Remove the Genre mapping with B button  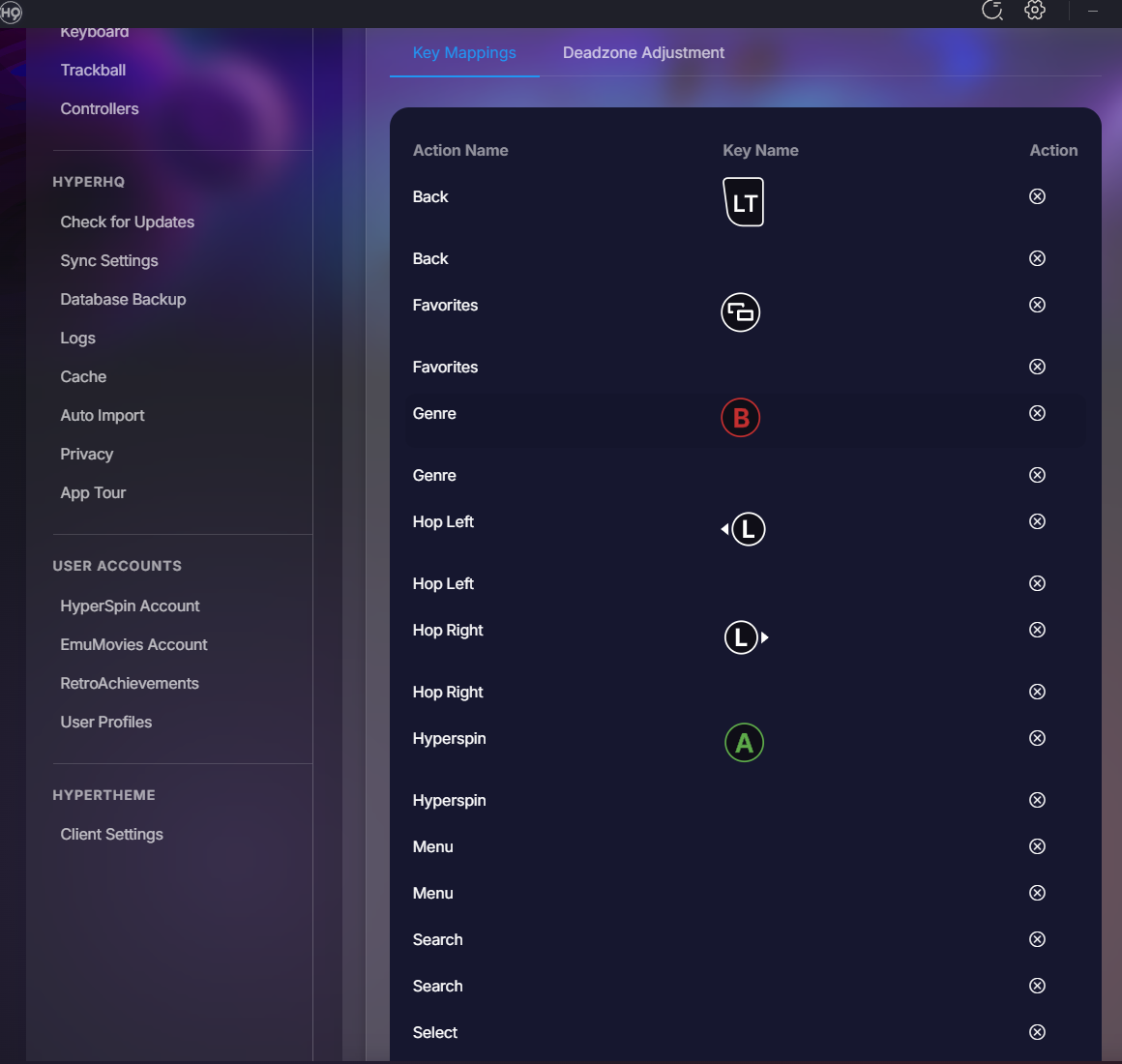(x=1037, y=413)
